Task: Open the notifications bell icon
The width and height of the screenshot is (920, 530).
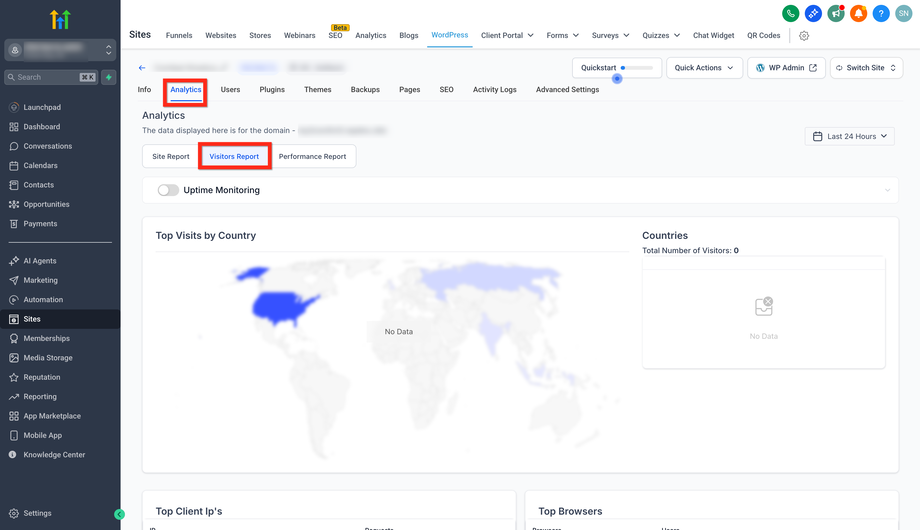Action: click(x=858, y=14)
